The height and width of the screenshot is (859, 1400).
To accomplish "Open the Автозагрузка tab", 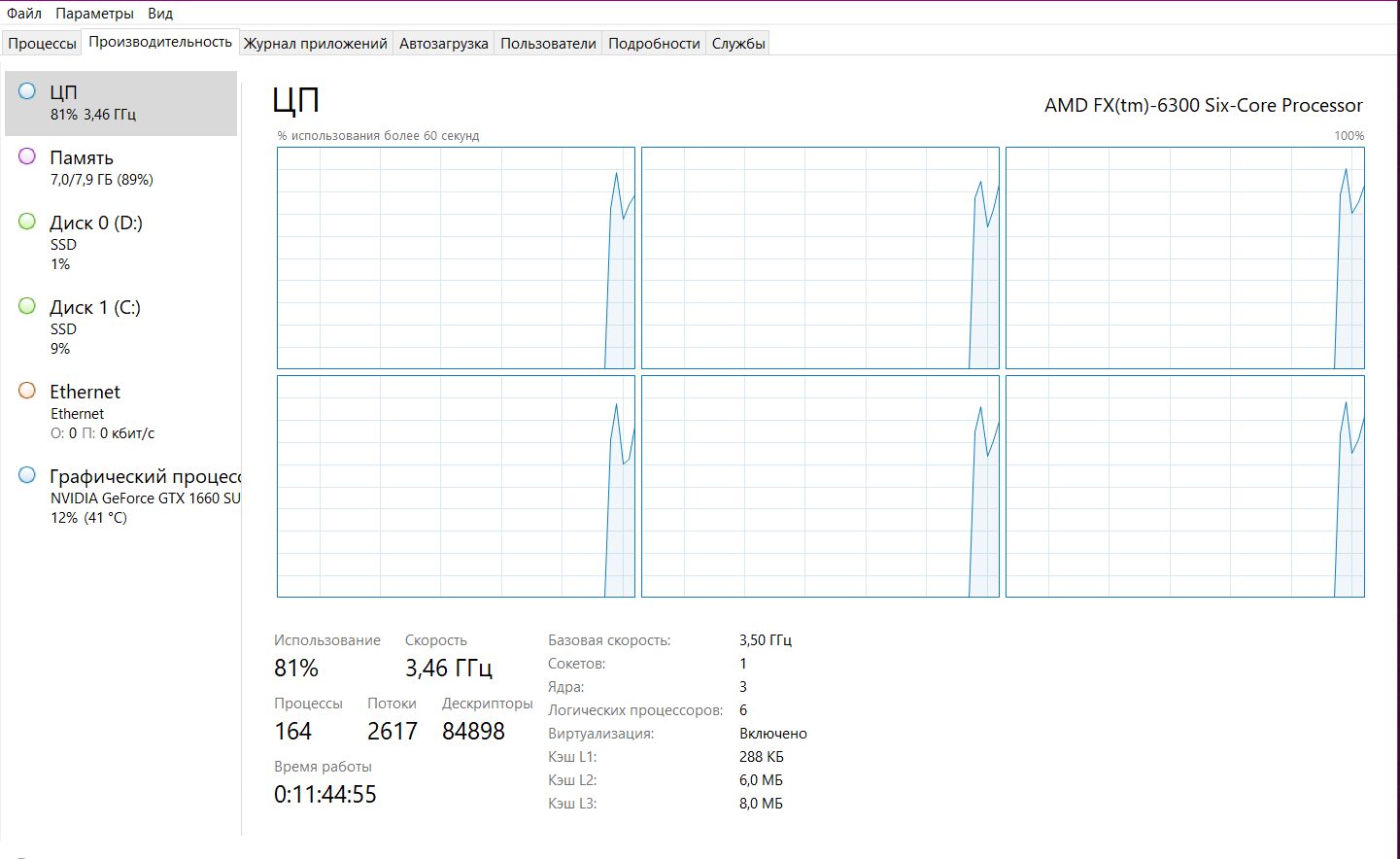I will tap(444, 43).
